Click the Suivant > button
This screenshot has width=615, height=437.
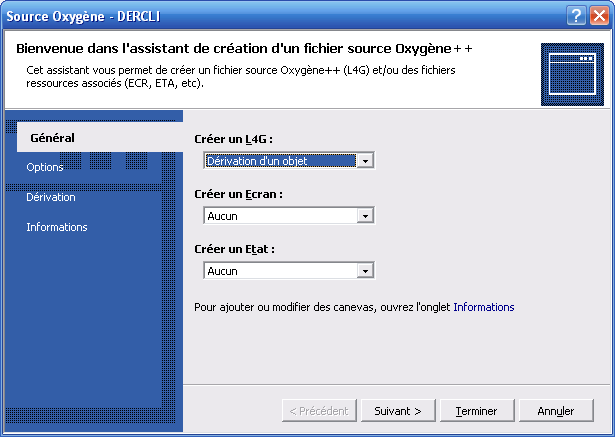click(398, 411)
